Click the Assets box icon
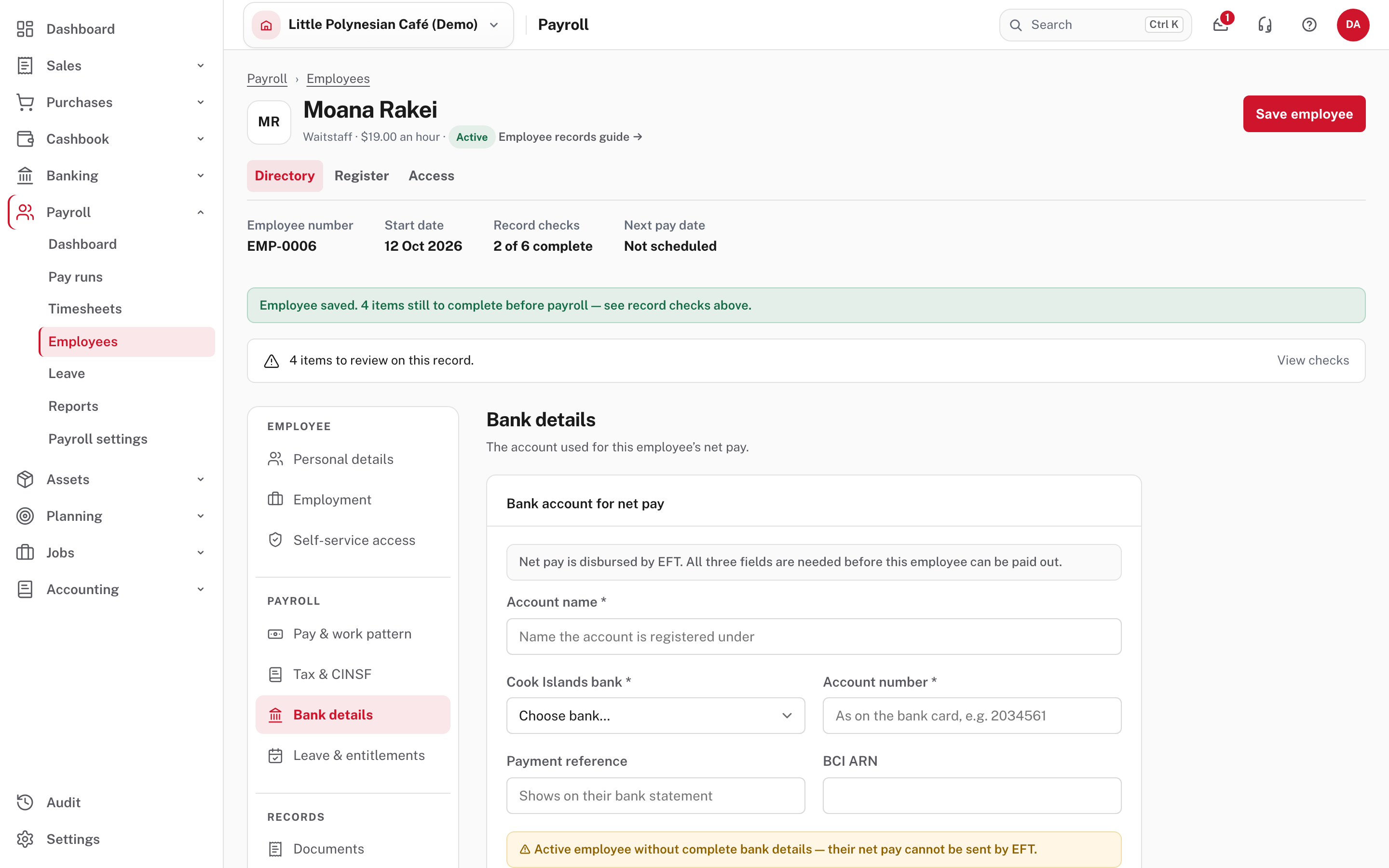This screenshot has width=1389, height=868. (x=25, y=479)
